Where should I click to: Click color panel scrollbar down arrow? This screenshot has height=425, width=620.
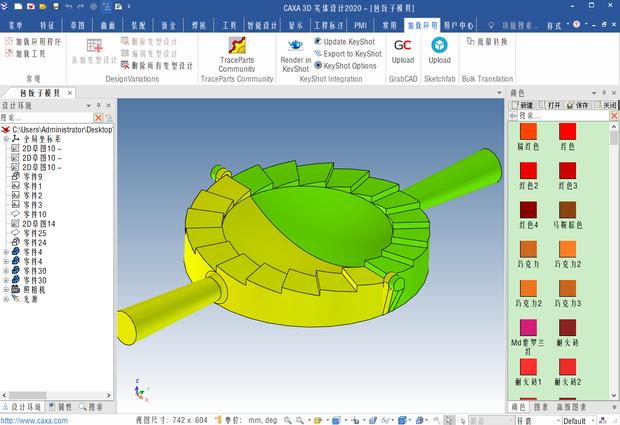point(614,395)
